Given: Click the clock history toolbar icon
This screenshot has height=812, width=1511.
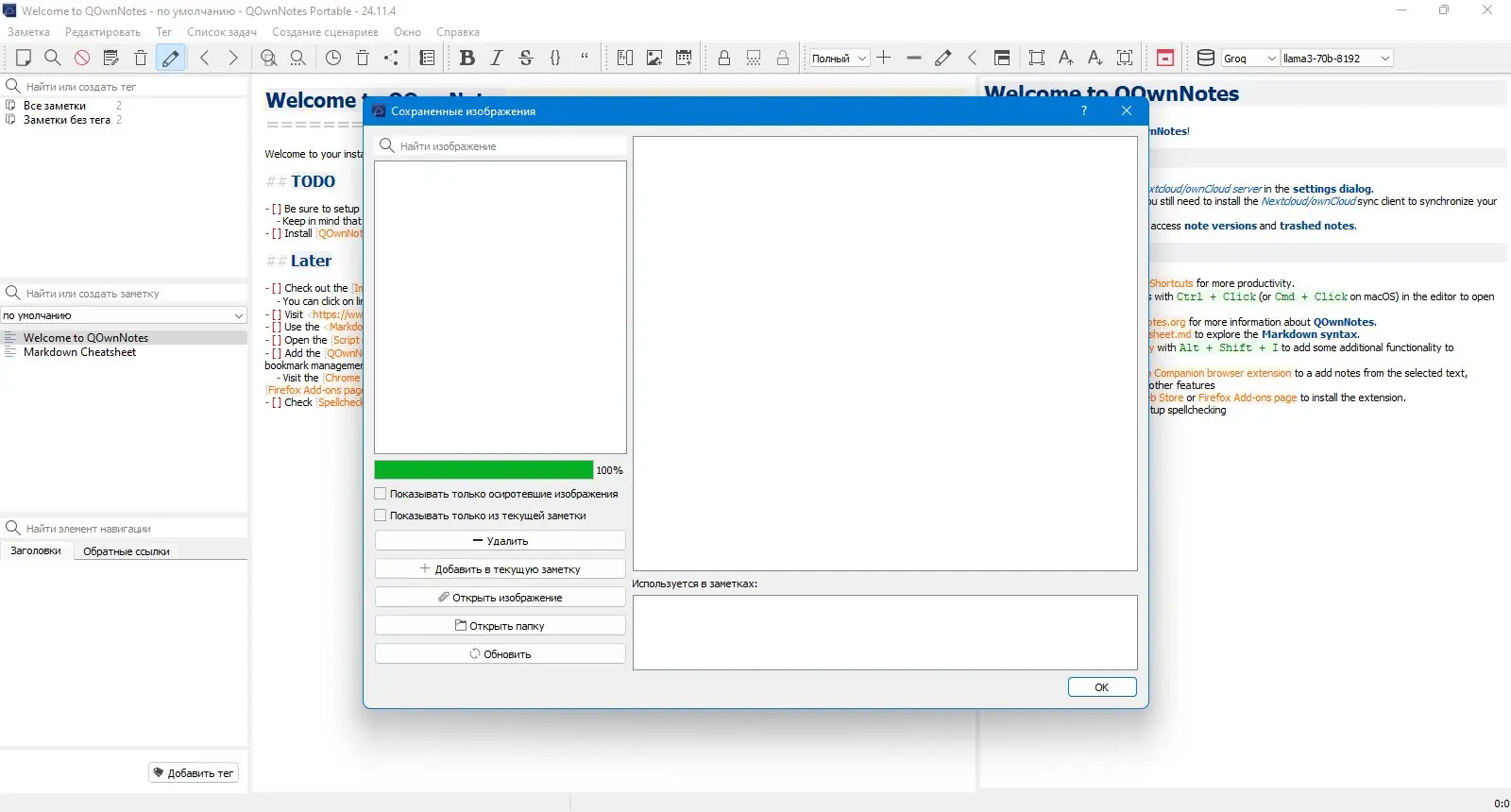Looking at the screenshot, I should click(x=333, y=58).
